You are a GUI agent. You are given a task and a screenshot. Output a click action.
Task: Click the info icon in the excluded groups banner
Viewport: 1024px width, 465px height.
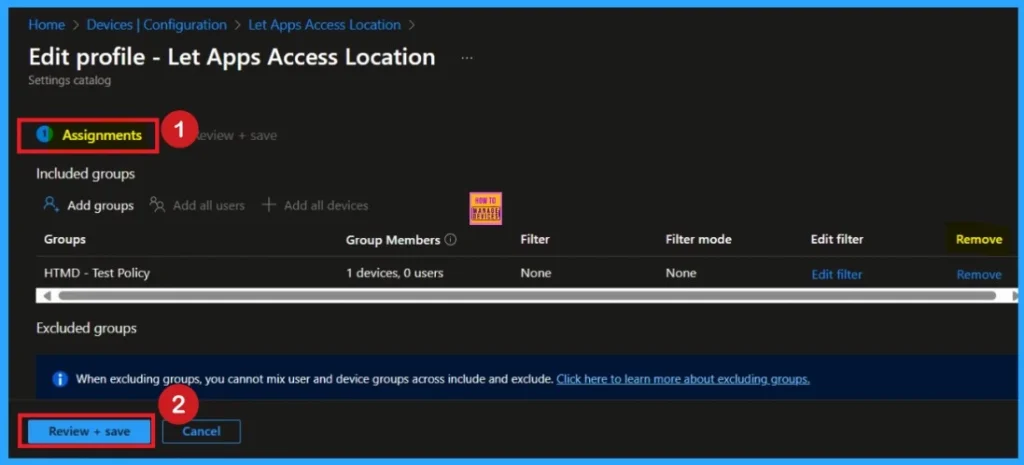pyautogui.click(x=60, y=379)
